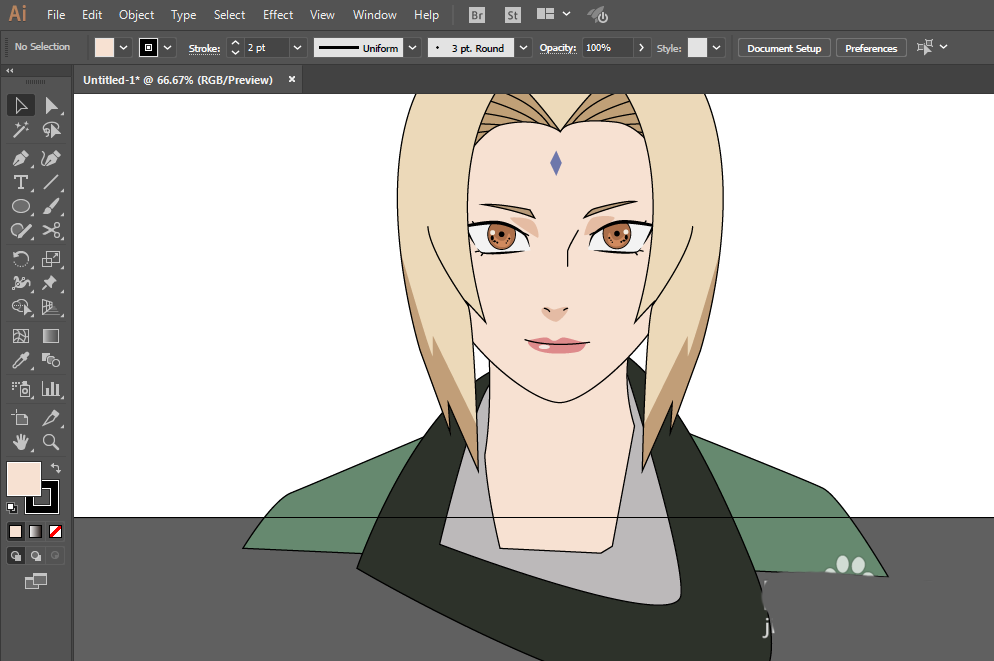This screenshot has height=661, width=994.
Task: Select the Artboard tool
Action: click(20, 418)
